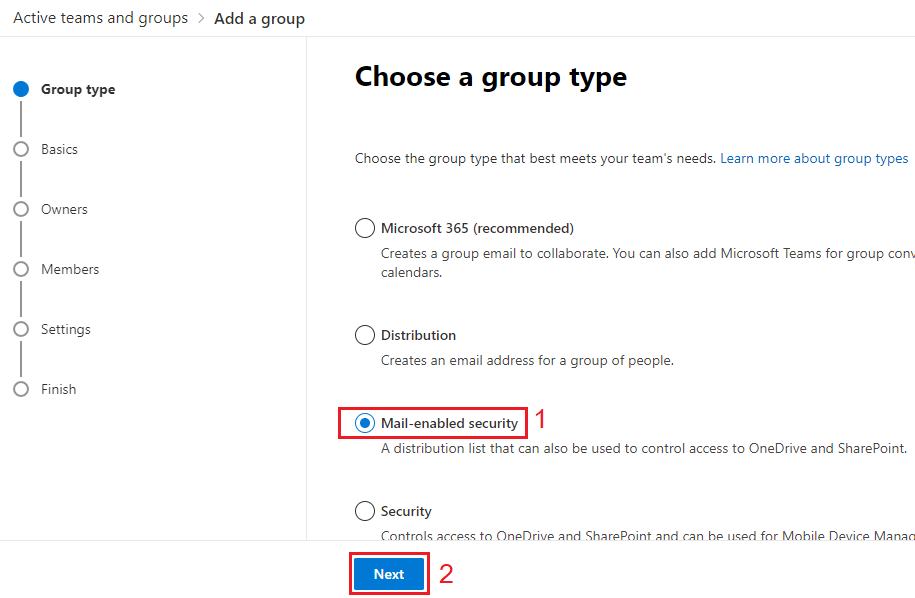The image size is (915, 598).
Task: Go to the Members step label
Action: tap(70, 269)
